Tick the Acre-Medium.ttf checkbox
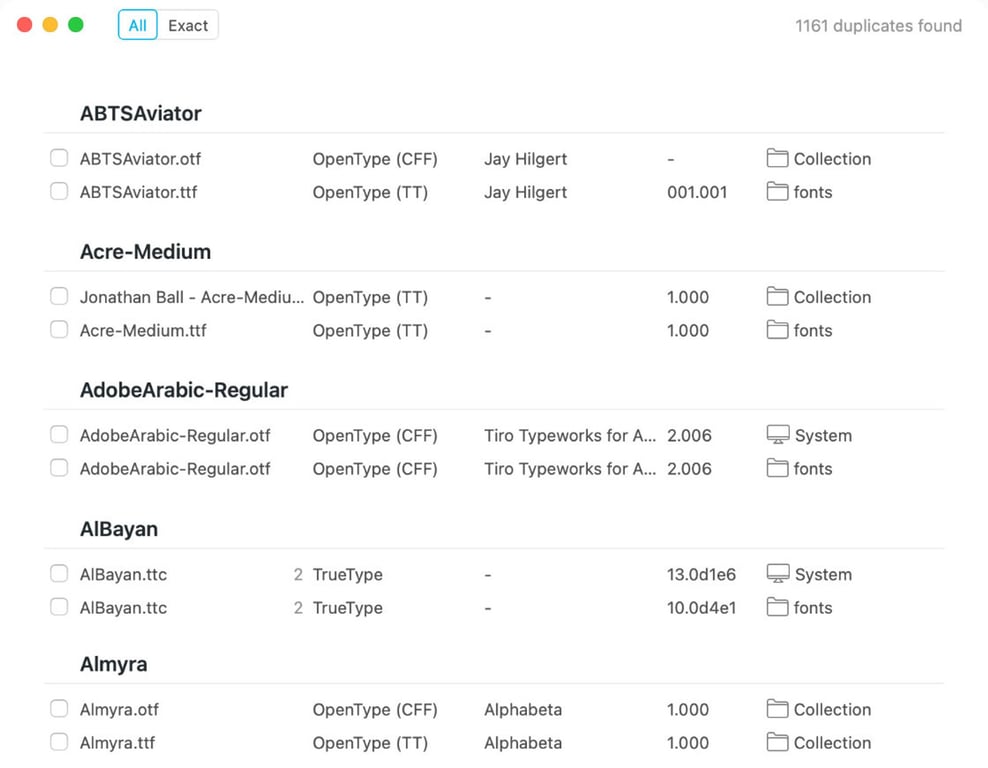This screenshot has height=768, width=988. tap(59, 330)
